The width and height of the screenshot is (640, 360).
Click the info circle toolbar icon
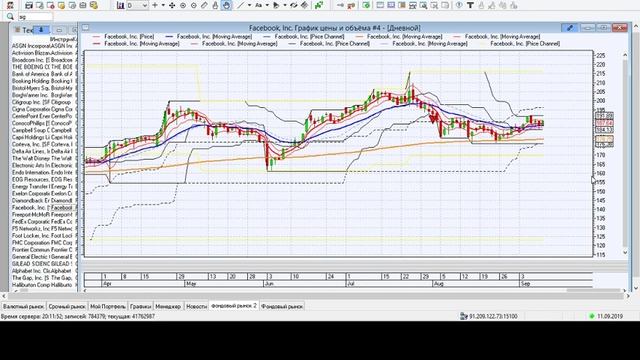(x=459, y=5)
